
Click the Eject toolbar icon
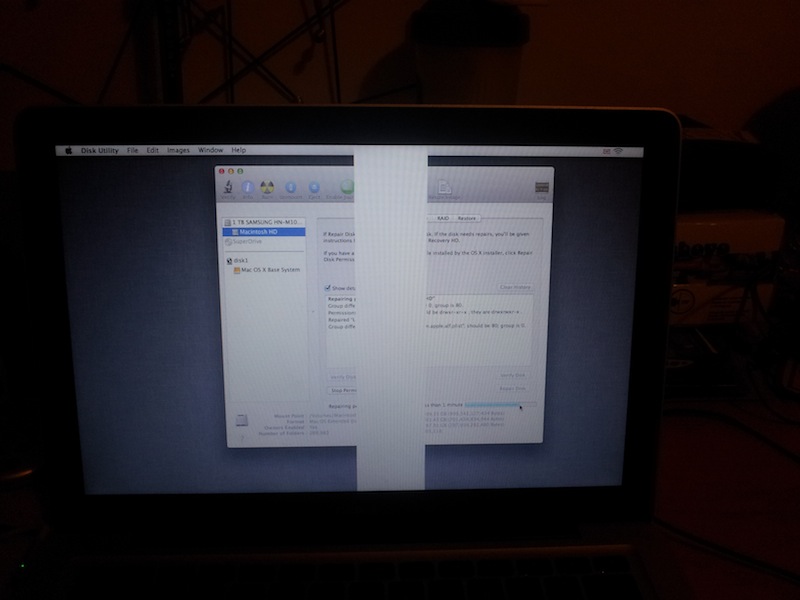click(x=314, y=188)
